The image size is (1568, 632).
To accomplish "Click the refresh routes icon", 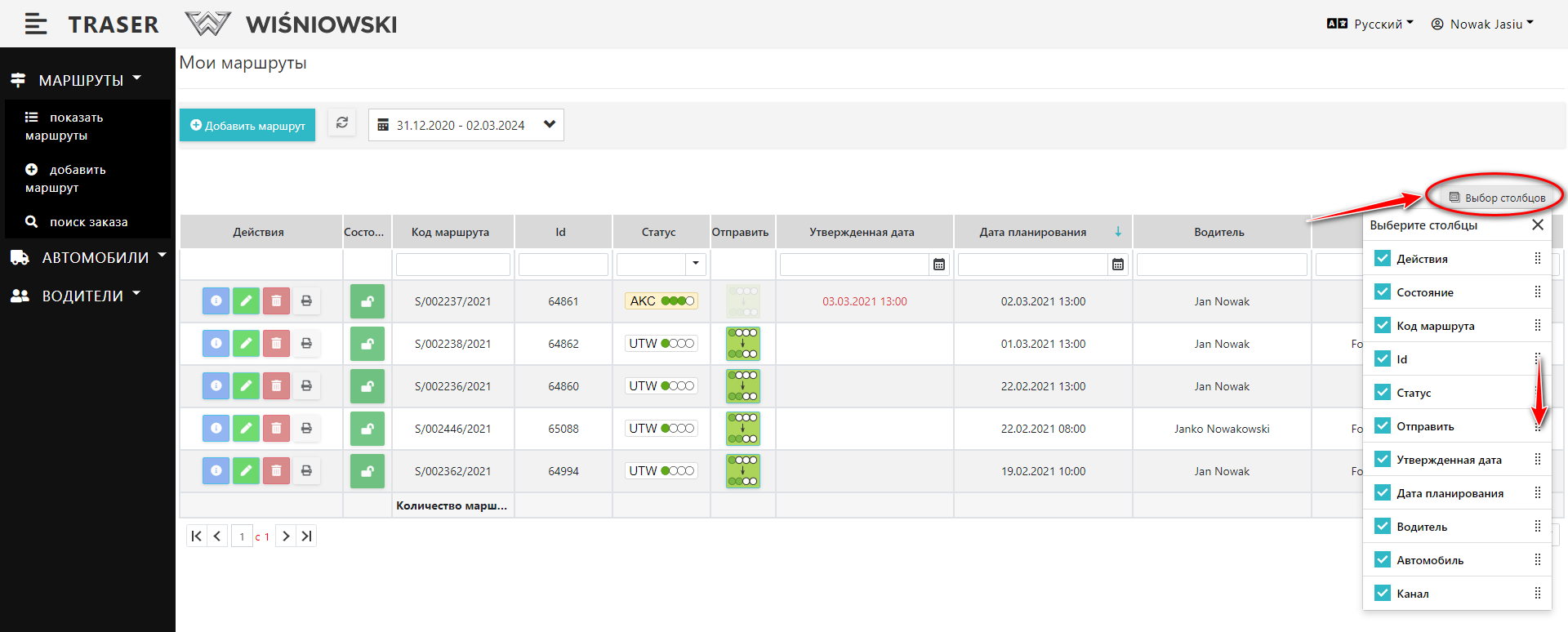I will tap(342, 123).
